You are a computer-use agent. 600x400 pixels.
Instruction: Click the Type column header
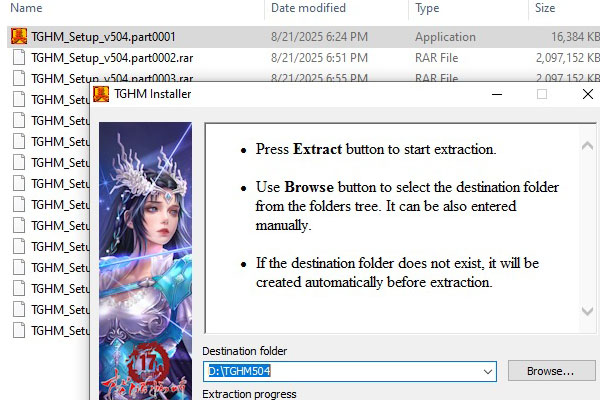coord(427,8)
